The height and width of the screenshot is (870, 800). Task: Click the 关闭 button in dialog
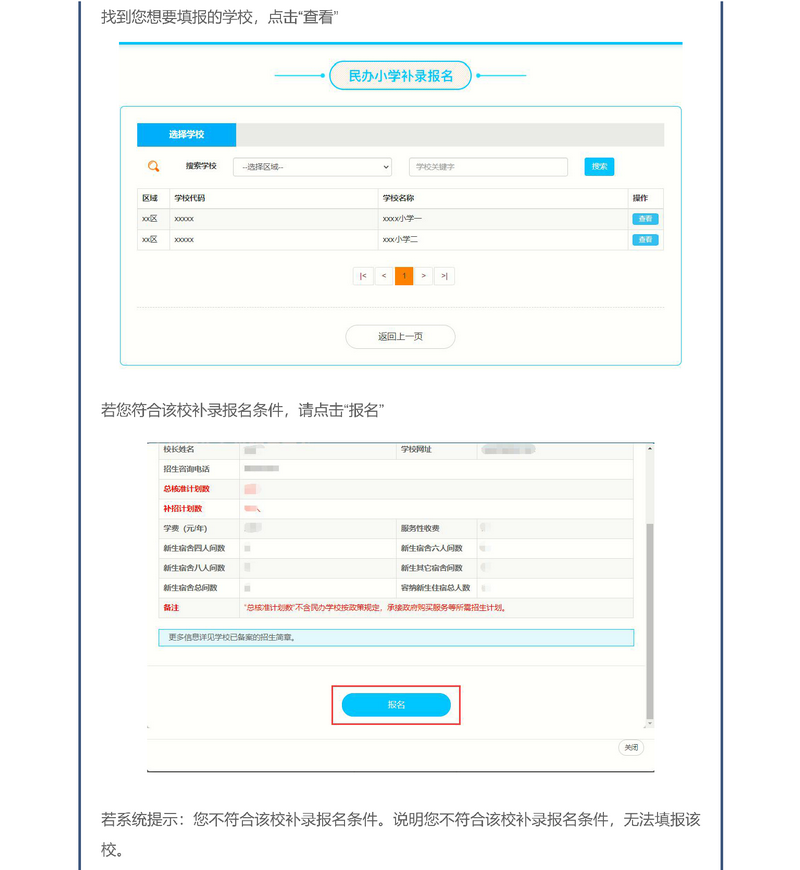tap(630, 748)
